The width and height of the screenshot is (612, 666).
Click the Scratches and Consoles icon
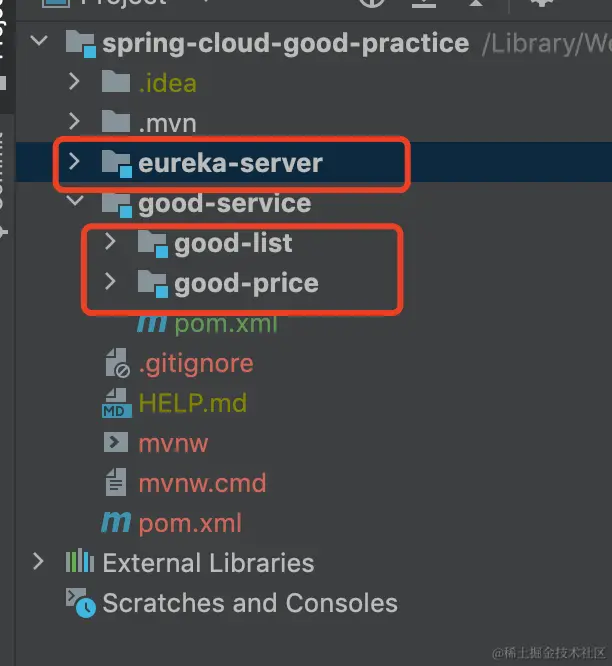click(x=81, y=603)
